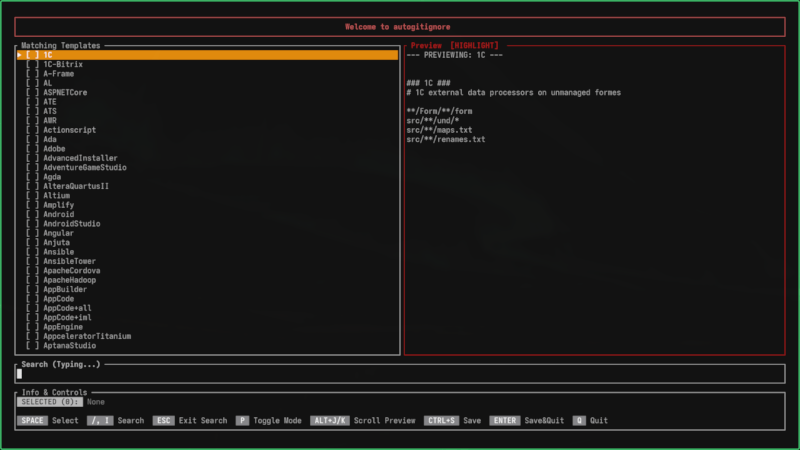800x450 pixels.
Task: Check the ATE template box
Action: [x=32, y=102]
